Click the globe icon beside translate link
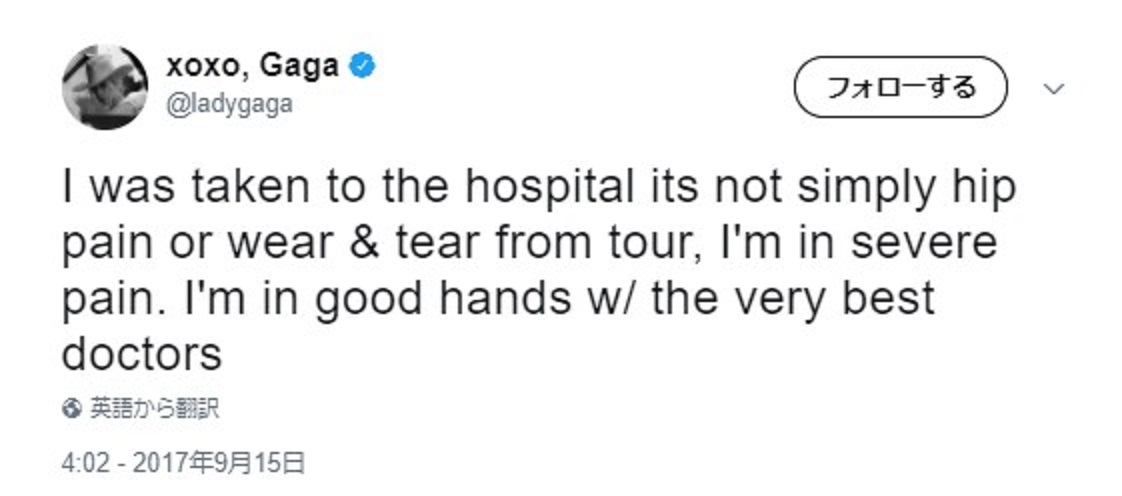This screenshot has height=496, width=1122. 70,408
